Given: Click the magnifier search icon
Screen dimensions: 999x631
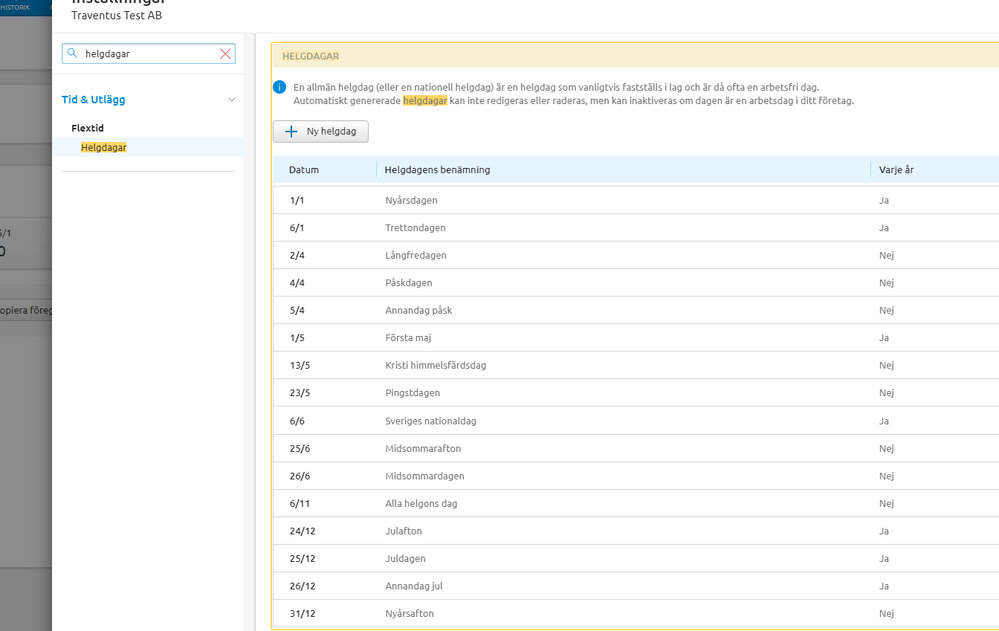Looking at the screenshot, I should click(72, 54).
